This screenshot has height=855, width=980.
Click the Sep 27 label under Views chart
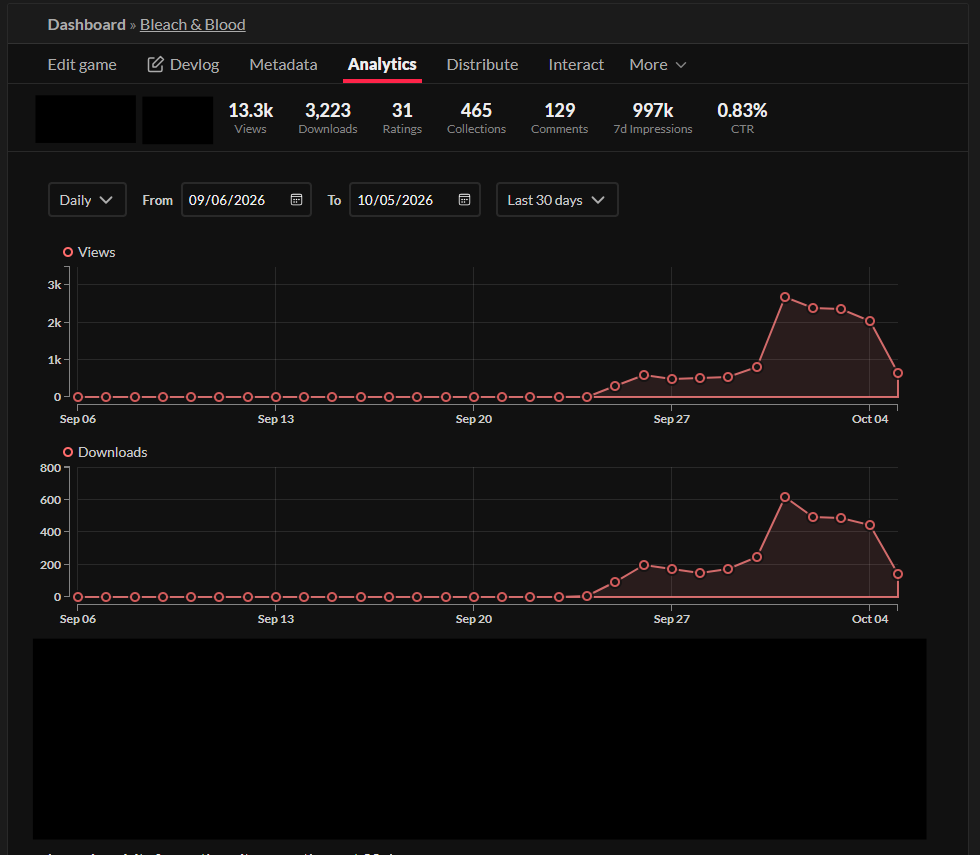click(x=672, y=419)
